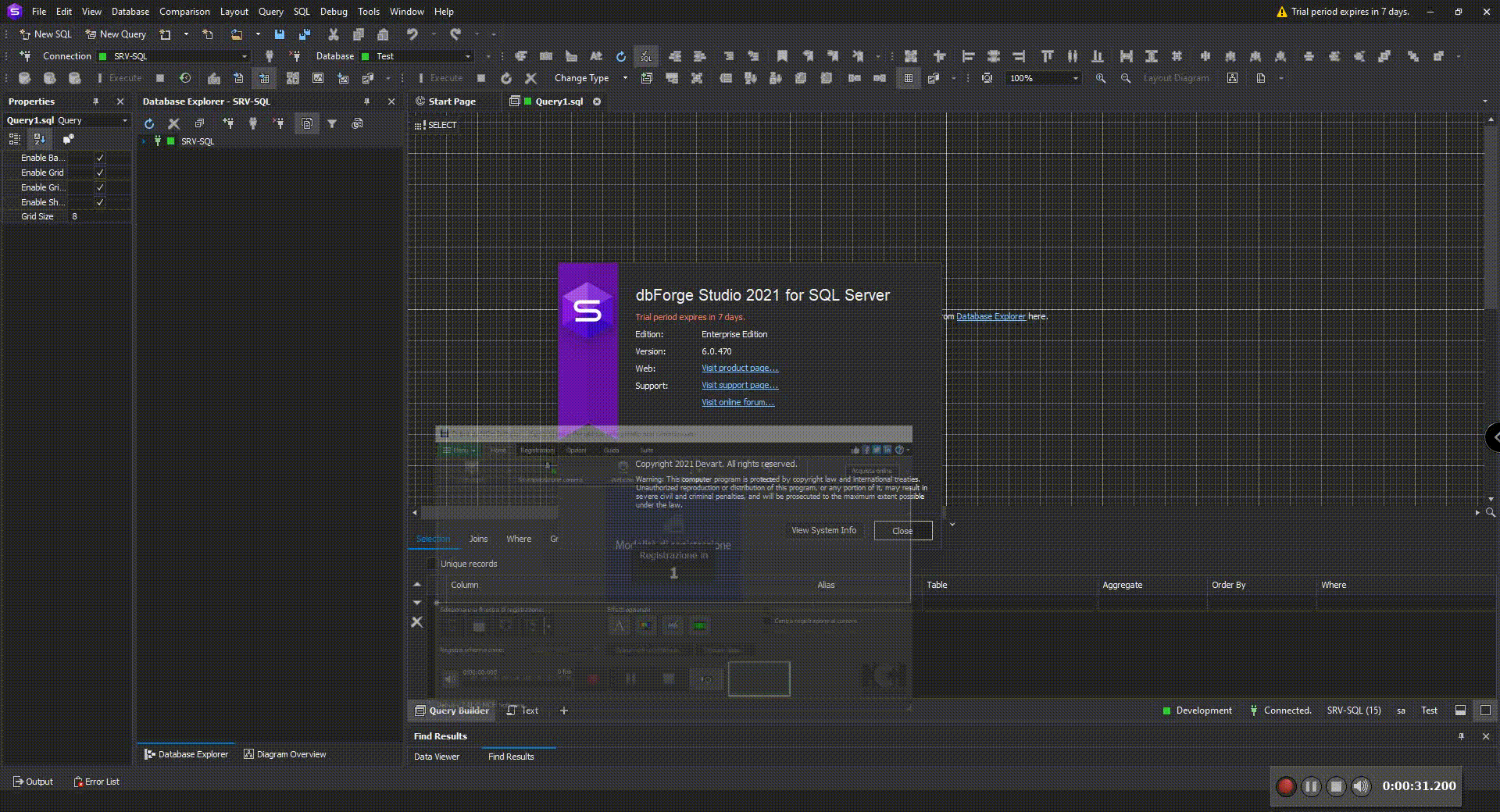Image resolution: width=1500 pixels, height=812 pixels.
Task: Click the pin icon on Properties panel
Action: (95, 101)
